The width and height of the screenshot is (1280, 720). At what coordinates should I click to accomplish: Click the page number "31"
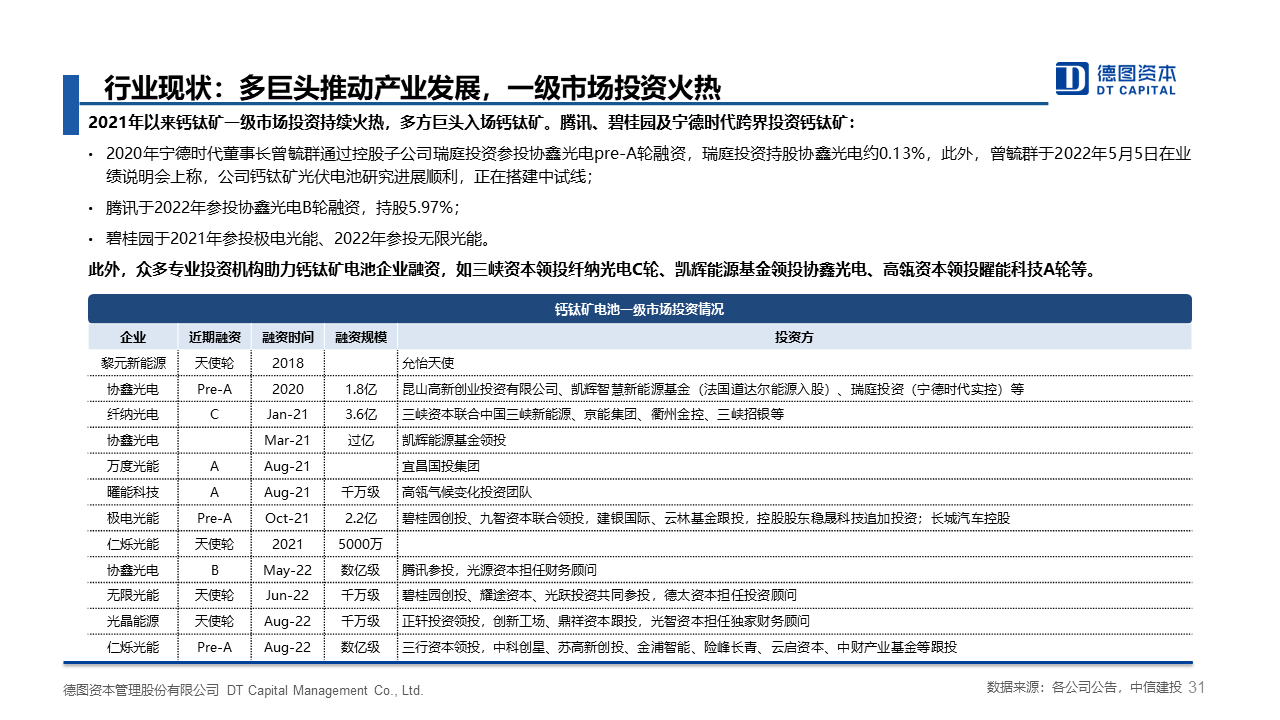point(1198,689)
